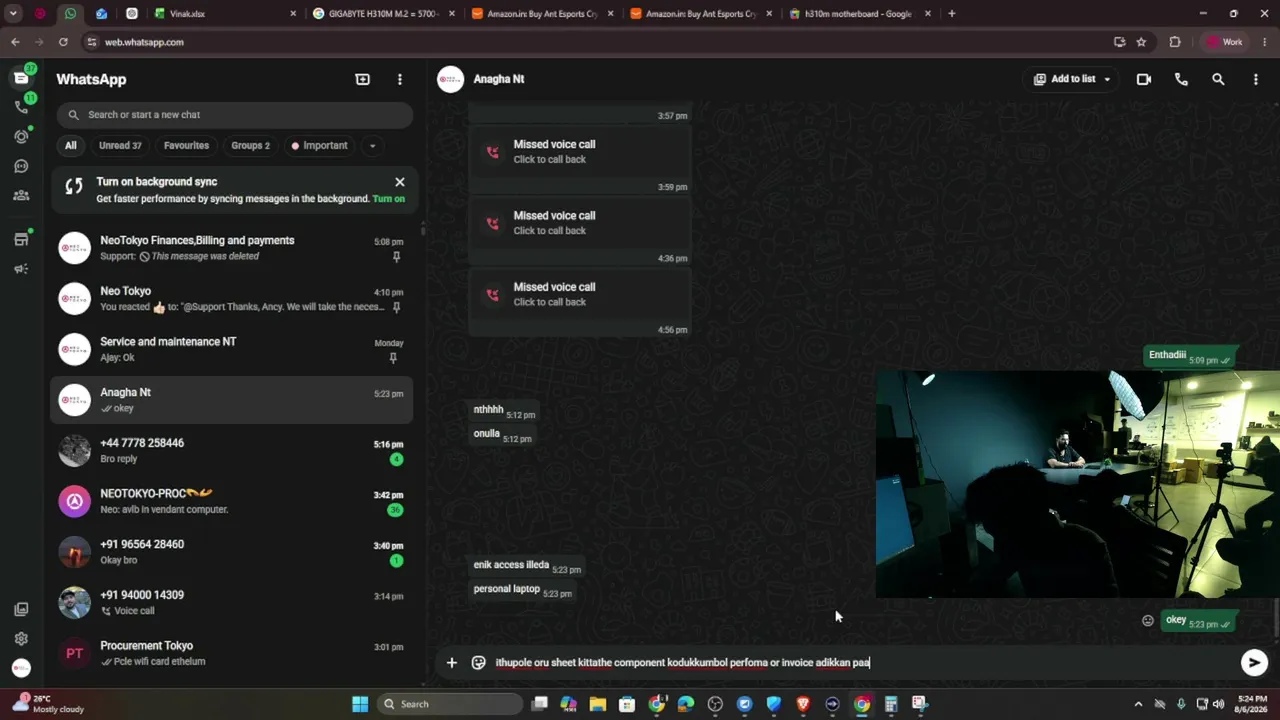Image resolution: width=1280 pixels, height=720 pixels.
Task: Open Service and maintenance NT chat
Action: click(x=232, y=349)
